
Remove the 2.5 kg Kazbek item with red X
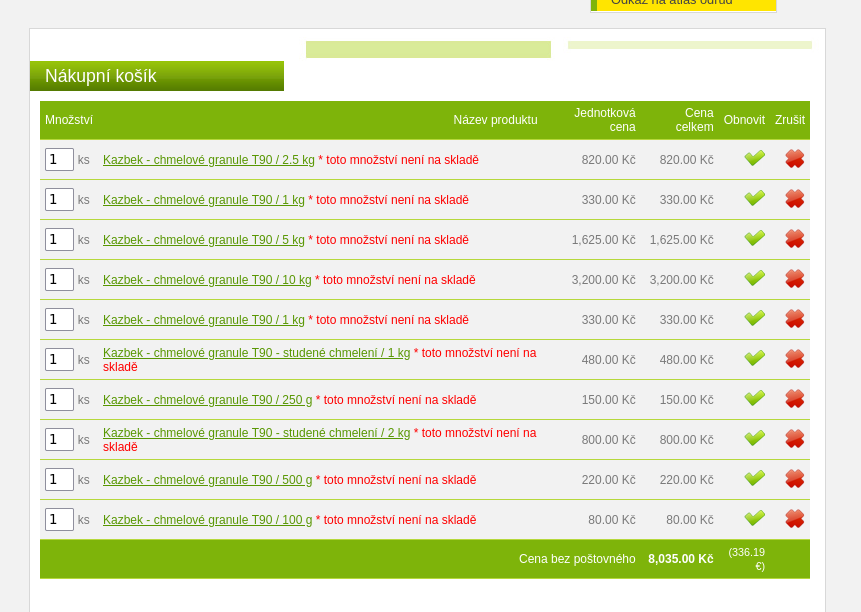[x=794, y=159]
